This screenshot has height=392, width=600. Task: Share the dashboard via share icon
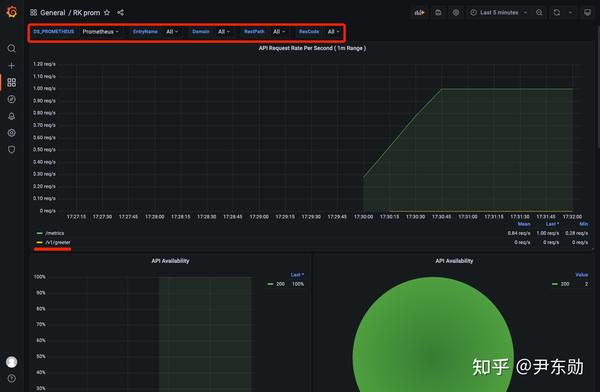tap(121, 13)
